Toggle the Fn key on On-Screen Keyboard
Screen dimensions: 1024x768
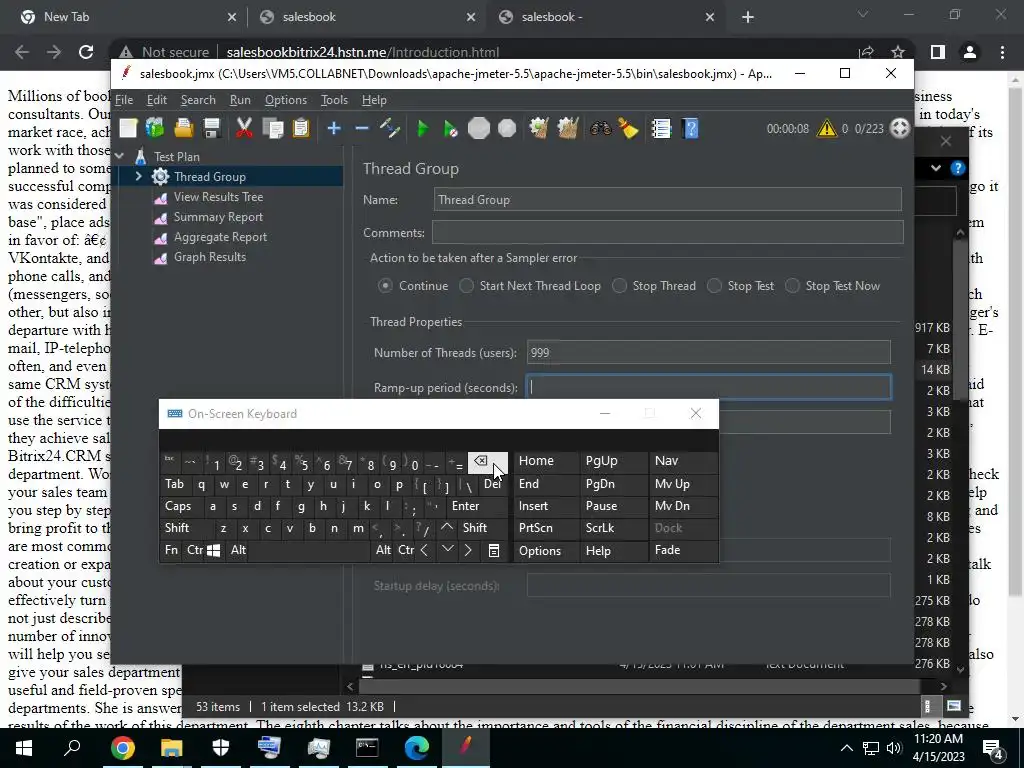[171, 550]
